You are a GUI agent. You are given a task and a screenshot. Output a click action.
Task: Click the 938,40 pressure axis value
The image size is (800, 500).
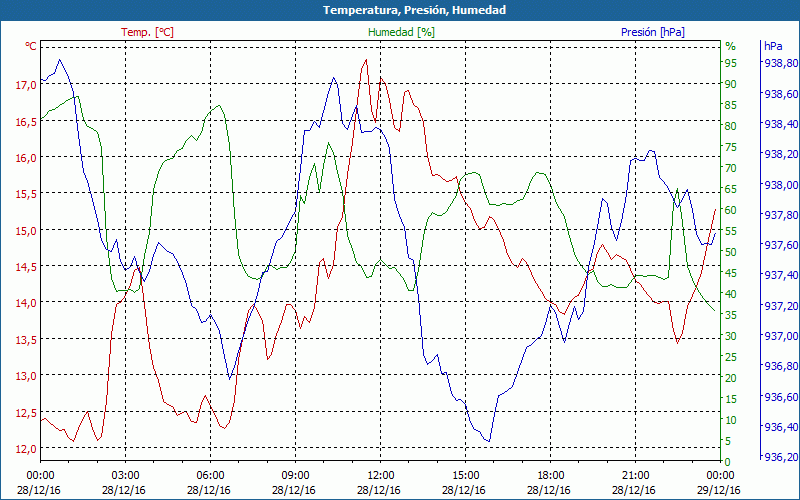tap(779, 124)
